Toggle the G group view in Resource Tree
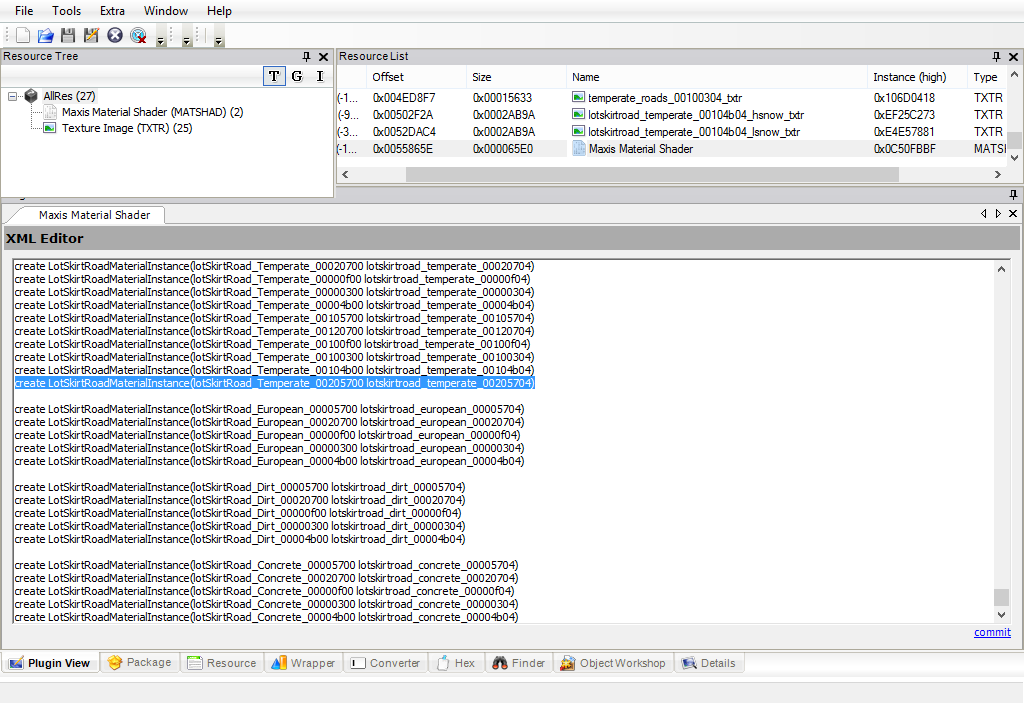This screenshot has width=1024, height=703. pyautogui.click(x=297, y=76)
